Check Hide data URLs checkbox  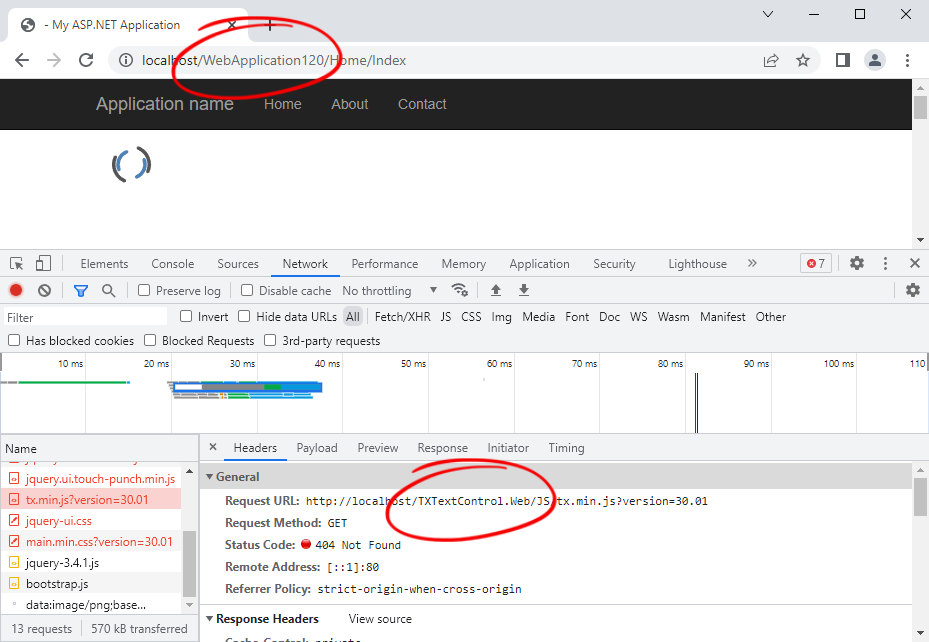click(x=244, y=316)
